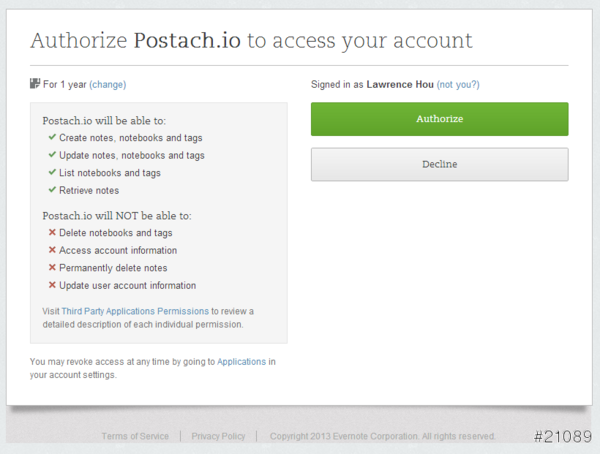This screenshot has width=600, height=454.
Task: Go to Applications in account settings
Action: (x=241, y=361)
